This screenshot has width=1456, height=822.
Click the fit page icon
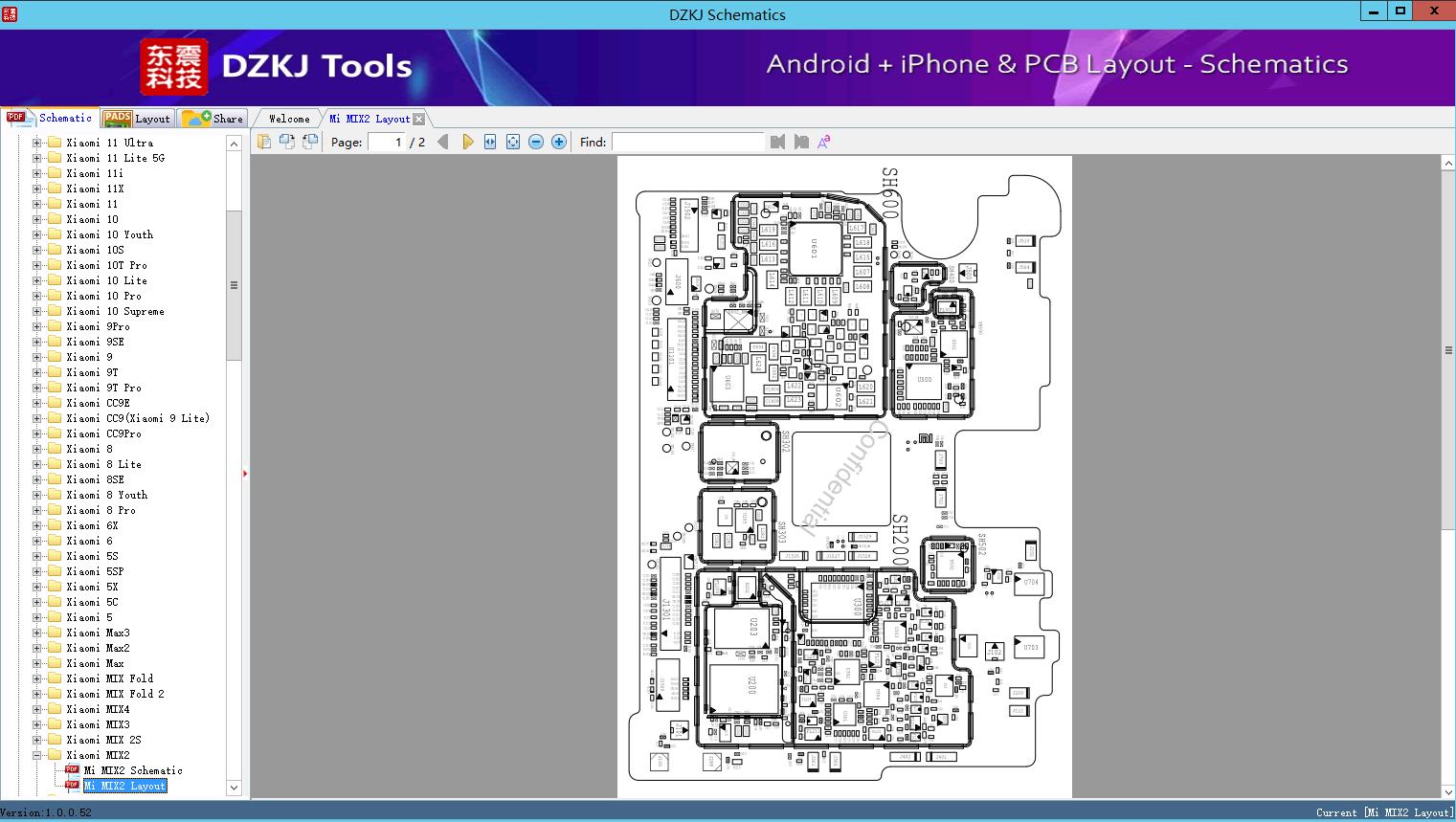pos(513,142)
